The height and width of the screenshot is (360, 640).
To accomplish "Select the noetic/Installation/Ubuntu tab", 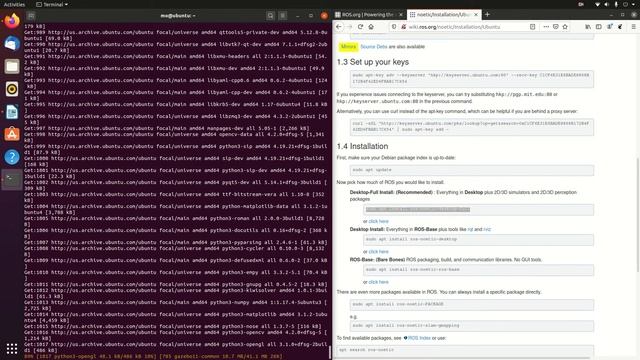I will click(x=444, y=15).
